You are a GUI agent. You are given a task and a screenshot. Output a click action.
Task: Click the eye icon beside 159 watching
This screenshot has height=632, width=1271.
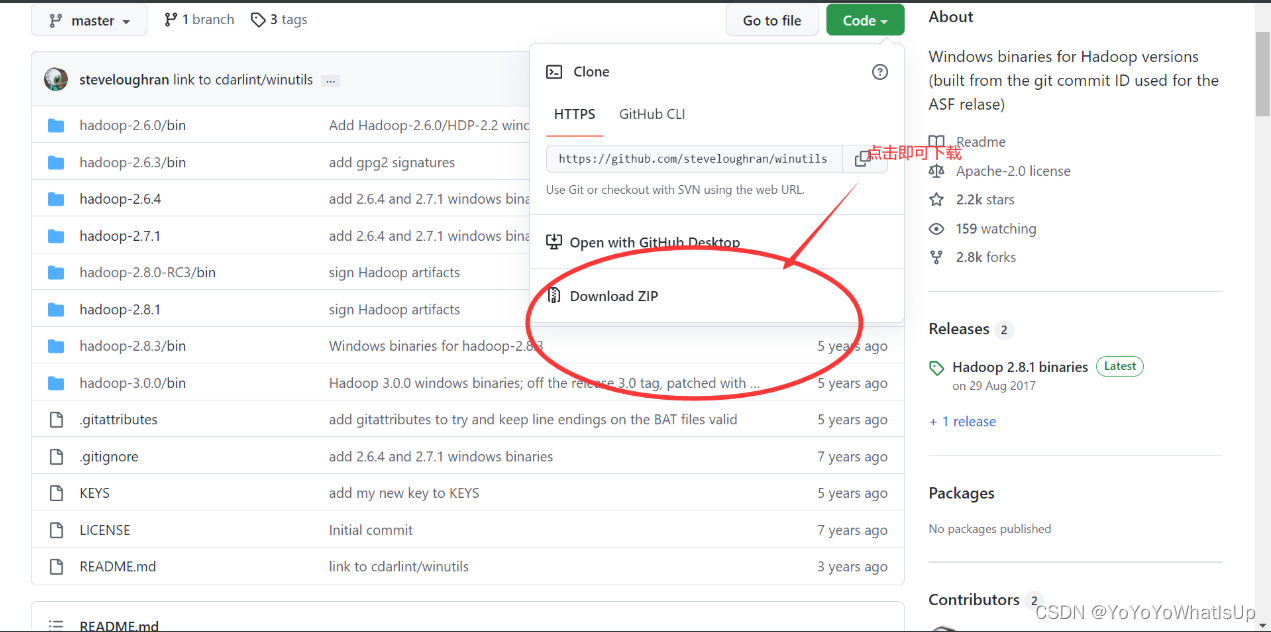tap(936, 229)
